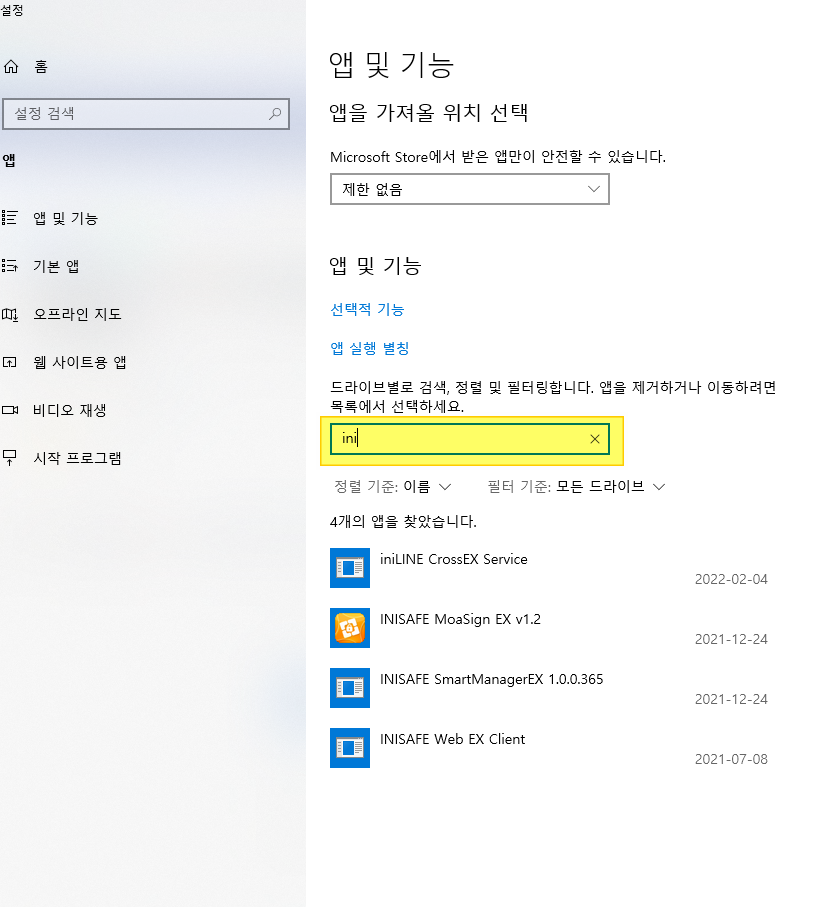Click the 2021-07-08 install date
The height and width of the screenshot is (907, 815).
pos(731,759)
